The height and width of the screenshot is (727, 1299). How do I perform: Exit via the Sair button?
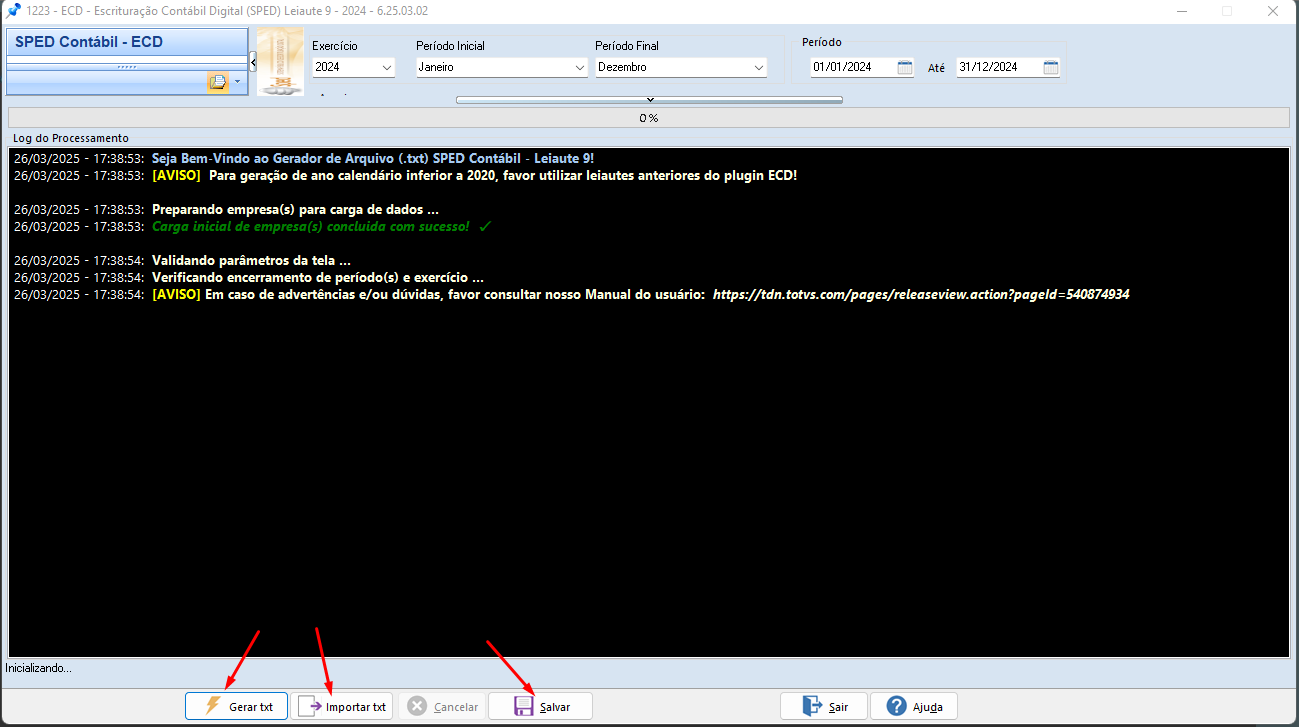pyautogui.click(x=824, y=706)
